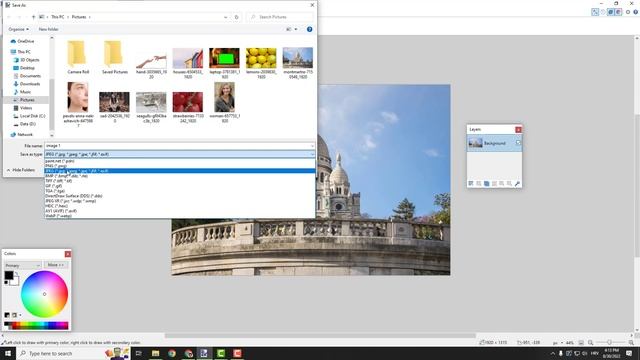The width and height of the screenshot is (640, 360).
Task: Choose TIFF (*.tiff, *.tif) format
Action: (180, 181)
